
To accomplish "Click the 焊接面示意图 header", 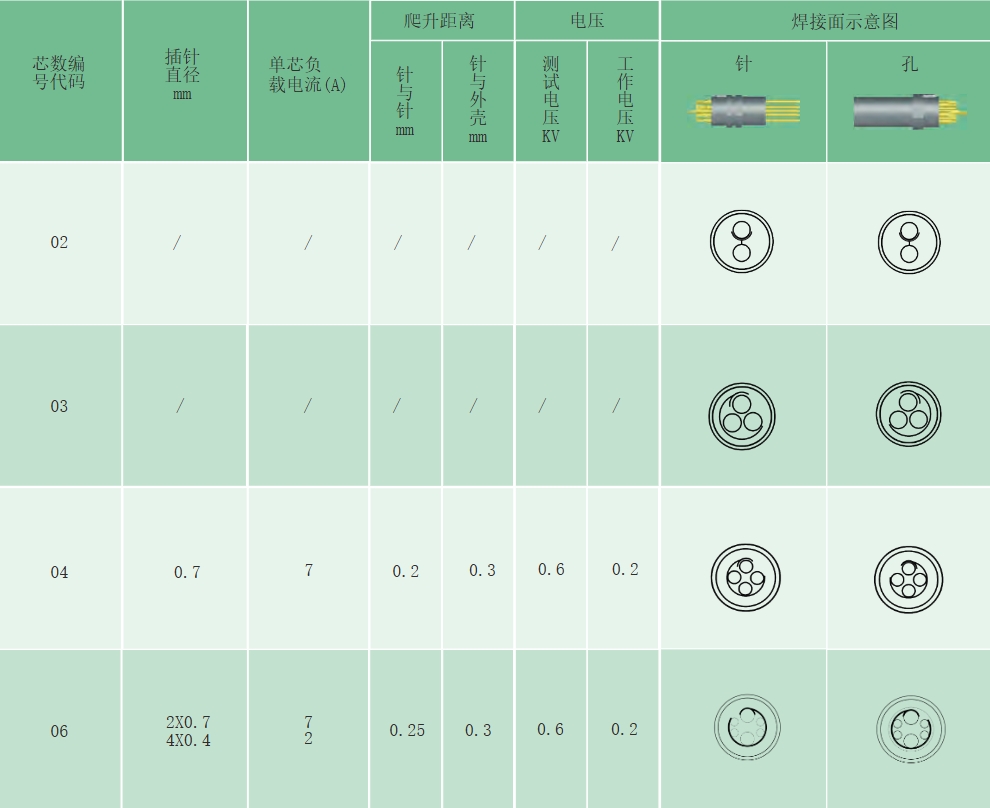I will (825, 20).
